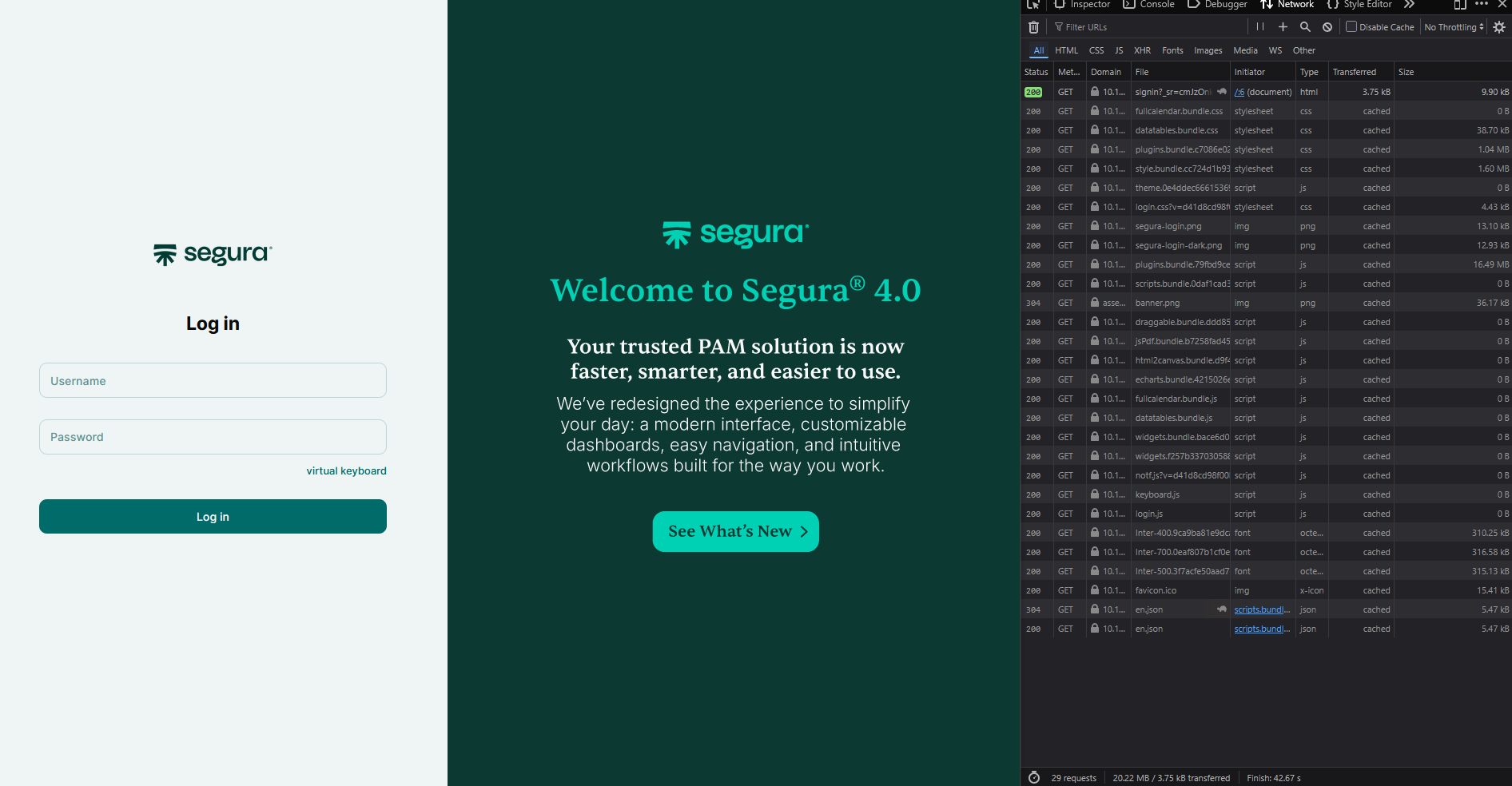The width and height of the screenshot is (1512, 786).
Task: Click the See What's New button
Action: coord(735,531)
